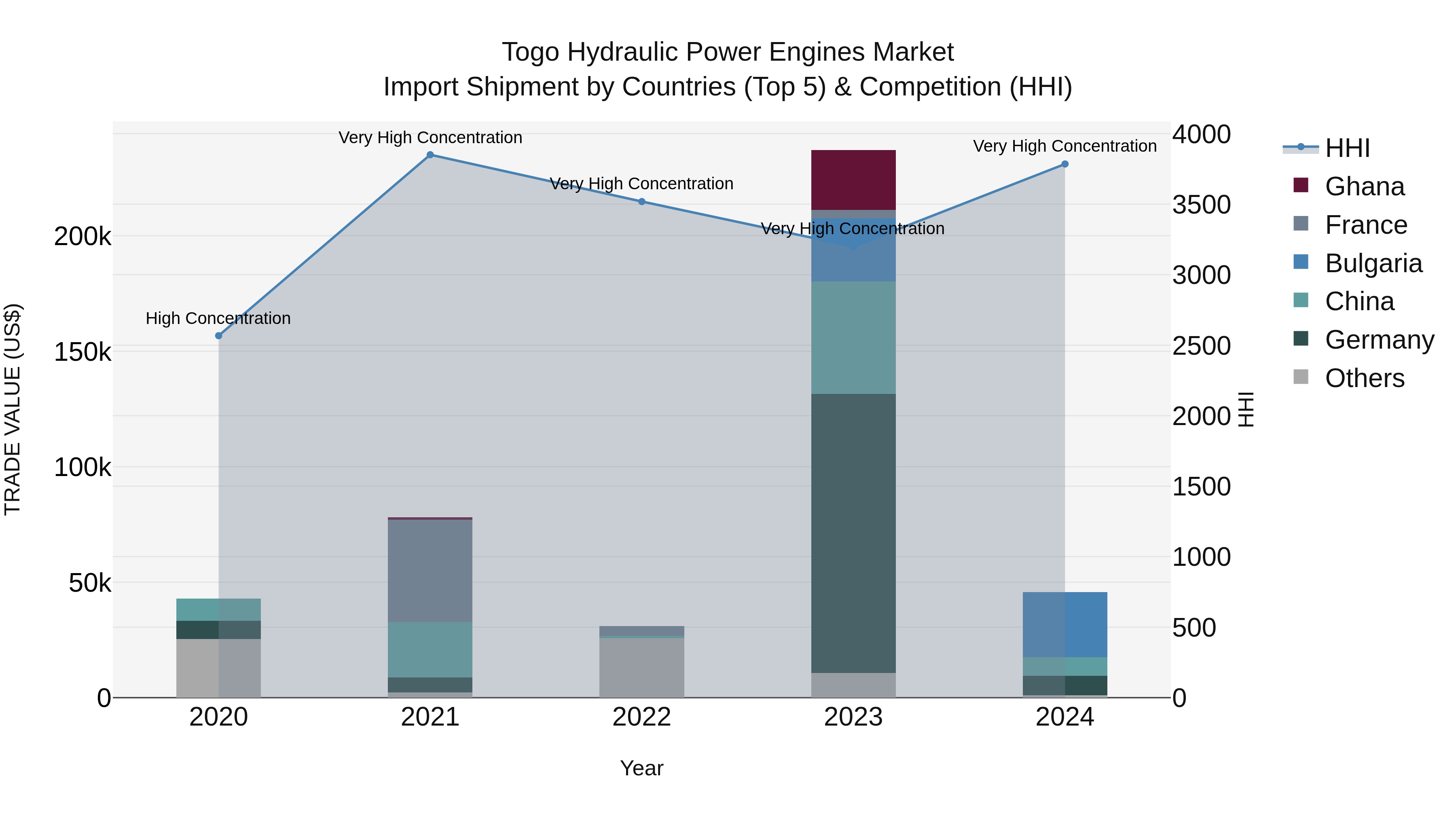This screenshot has height=819, width=1456.
Task: Click the HHI line marker for 2021
Action: [430, 155]
